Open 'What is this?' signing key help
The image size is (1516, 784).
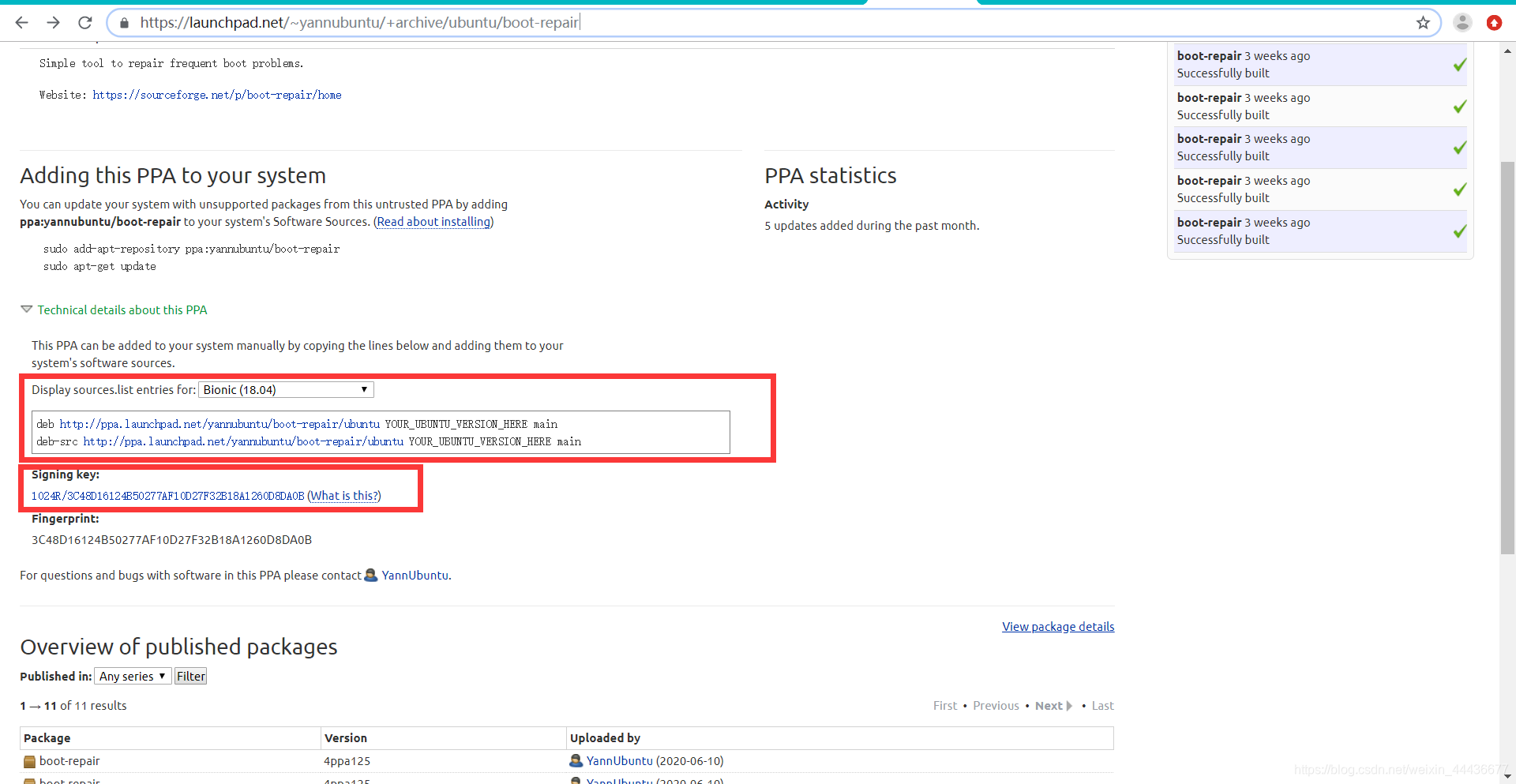(343, 496)
